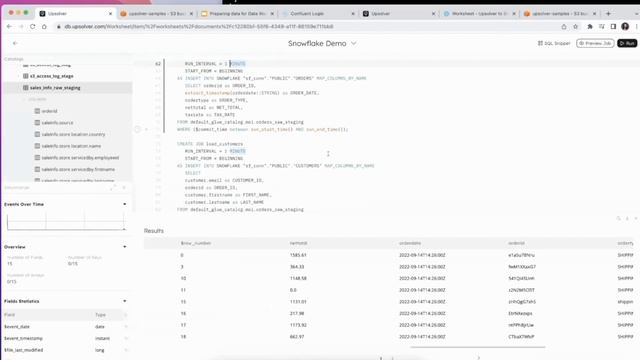Click the orderid column icon
Viewport: 640px width, 360px height.
tap(37, 111)
